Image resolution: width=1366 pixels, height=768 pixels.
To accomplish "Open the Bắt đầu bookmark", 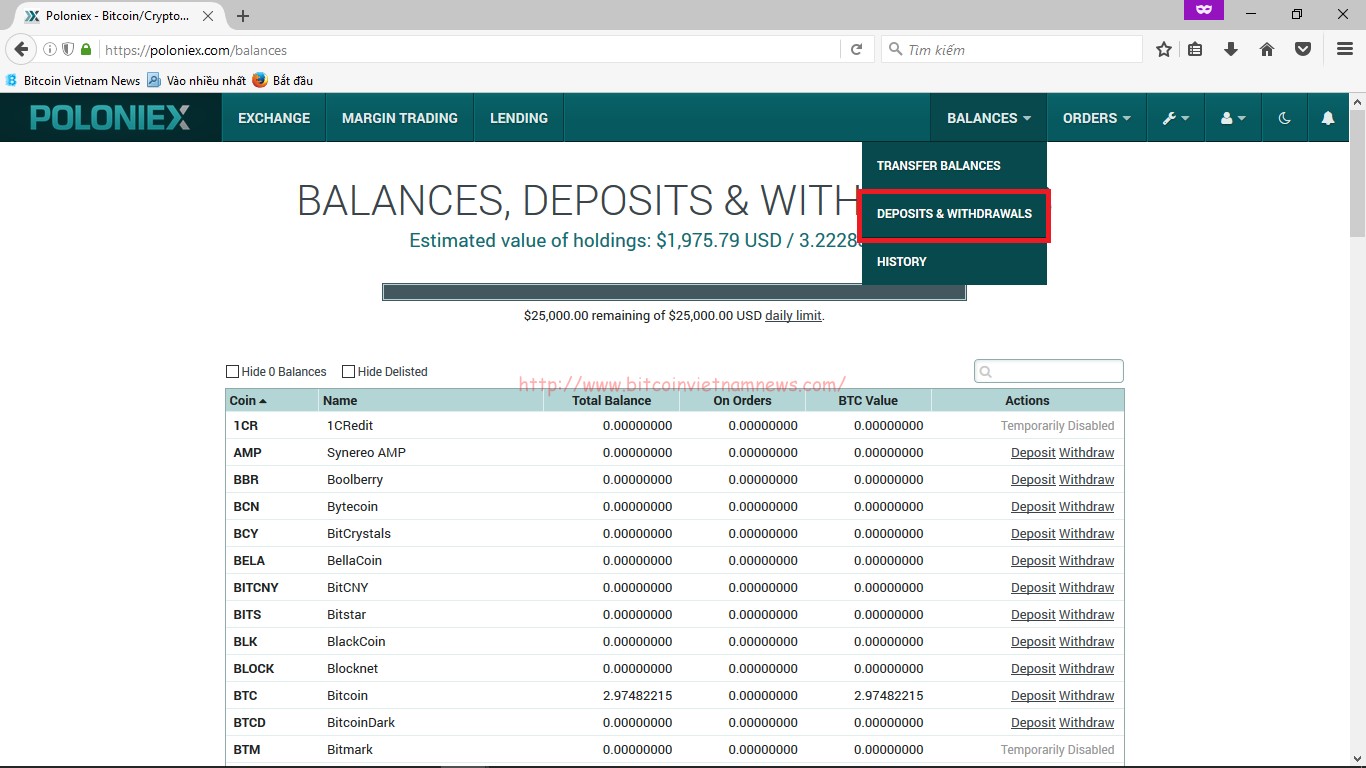I will (283, 80).
